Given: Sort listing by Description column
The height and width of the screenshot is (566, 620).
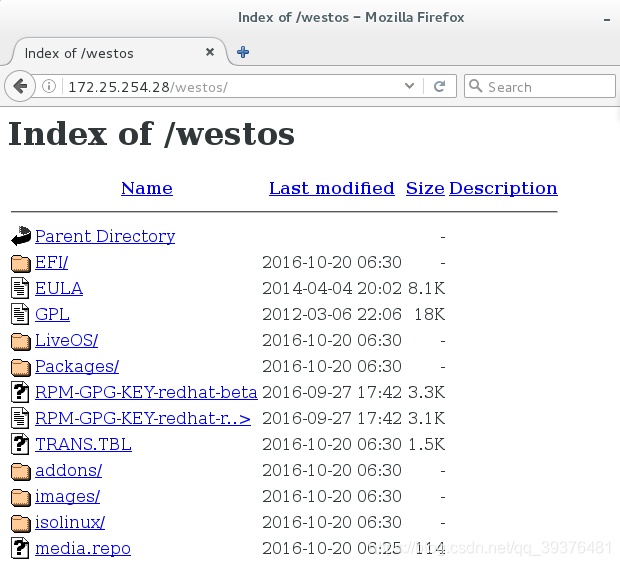Looking at the screenshot, I should click(x=503, y=188).
